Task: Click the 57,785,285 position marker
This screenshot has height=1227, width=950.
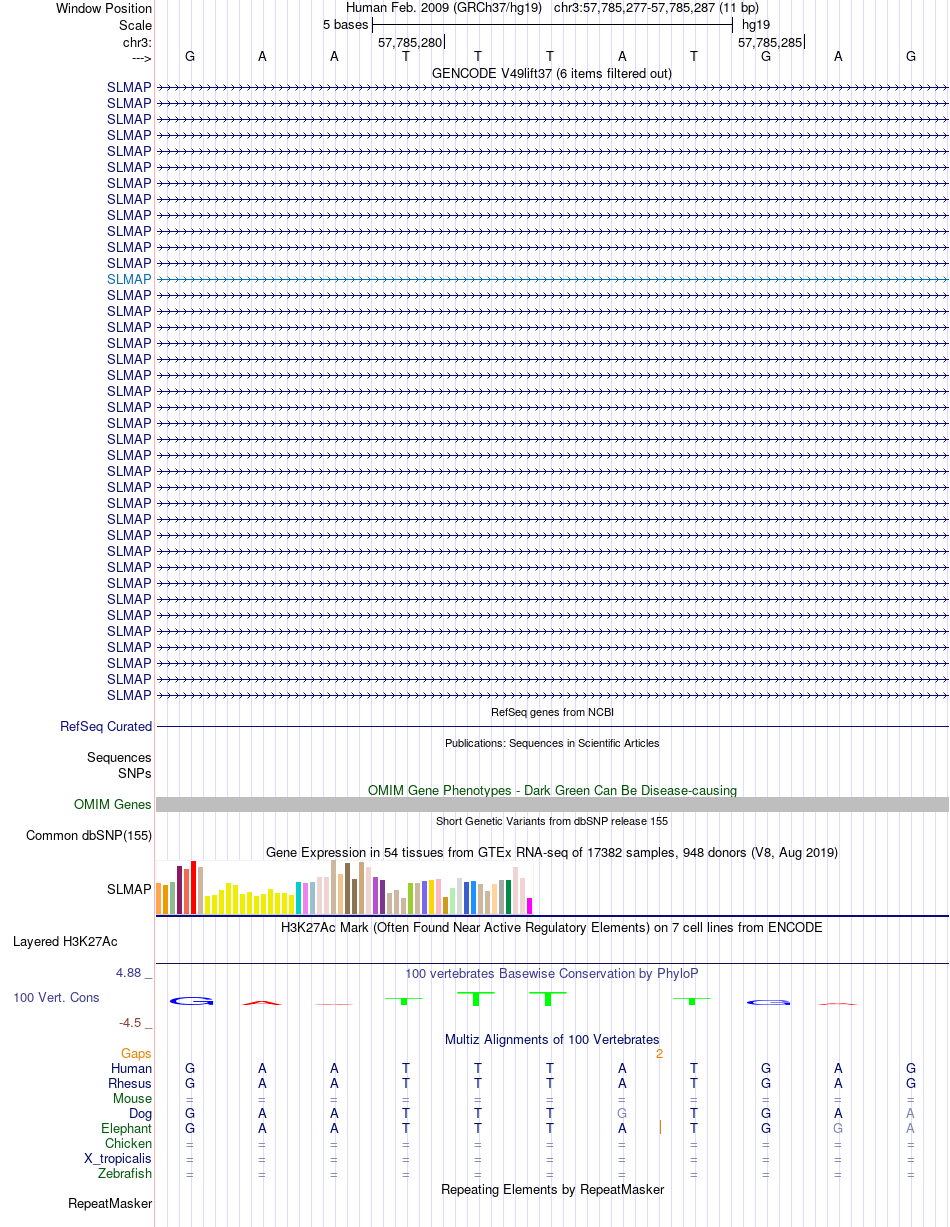Action: pos(770,42)
